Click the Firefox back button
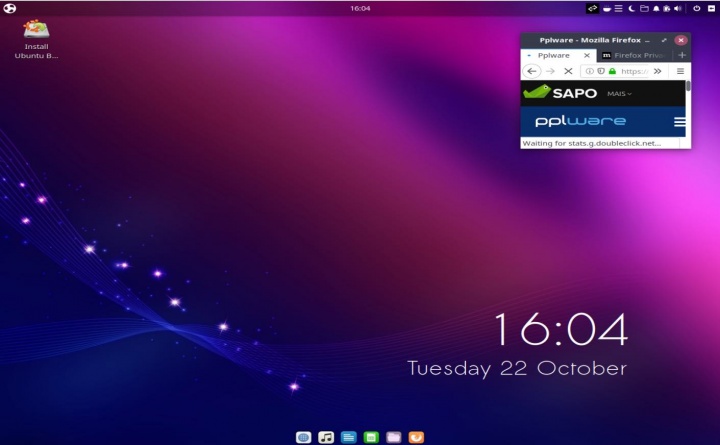 point(532,71)
